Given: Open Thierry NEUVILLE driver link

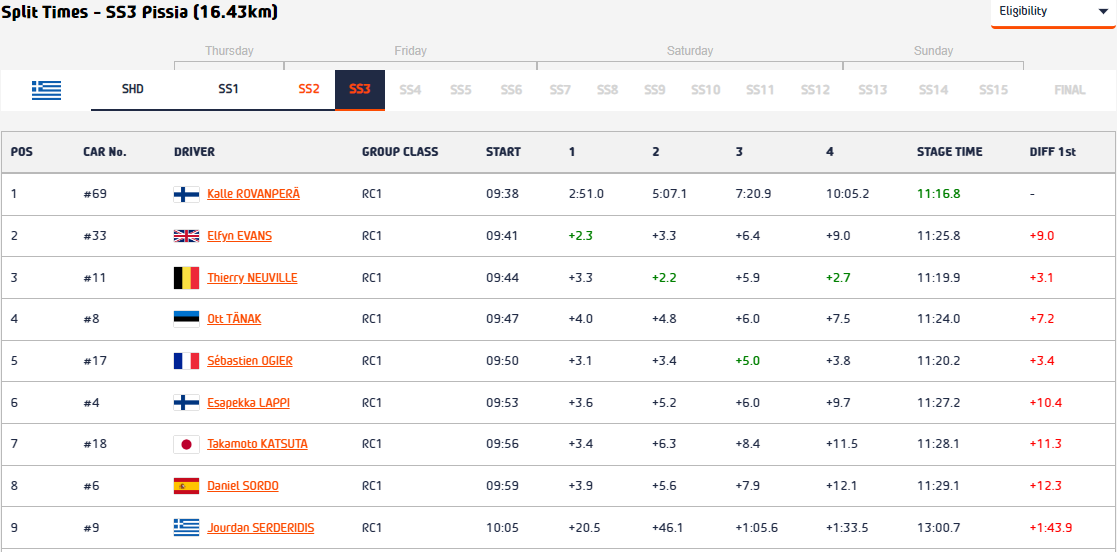Looking at the screenshot, I should tap(252, 278).
